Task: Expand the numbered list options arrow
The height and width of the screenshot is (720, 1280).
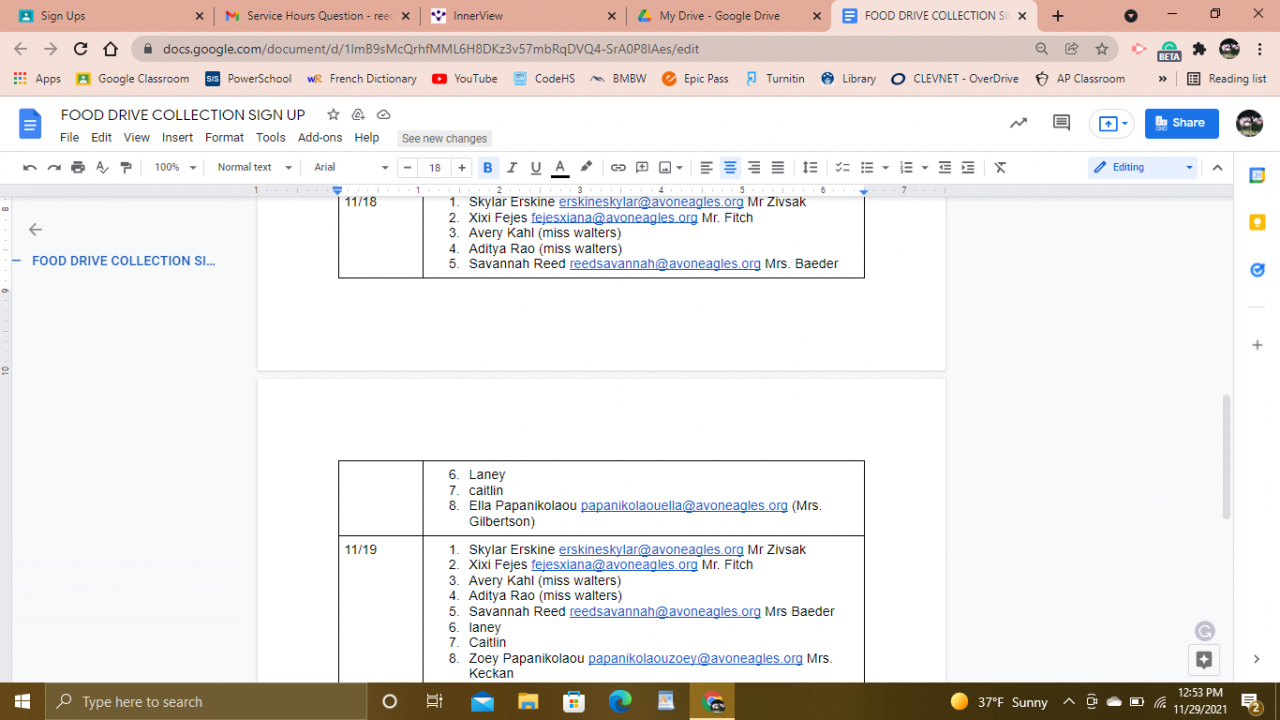Action: (924, 168)
